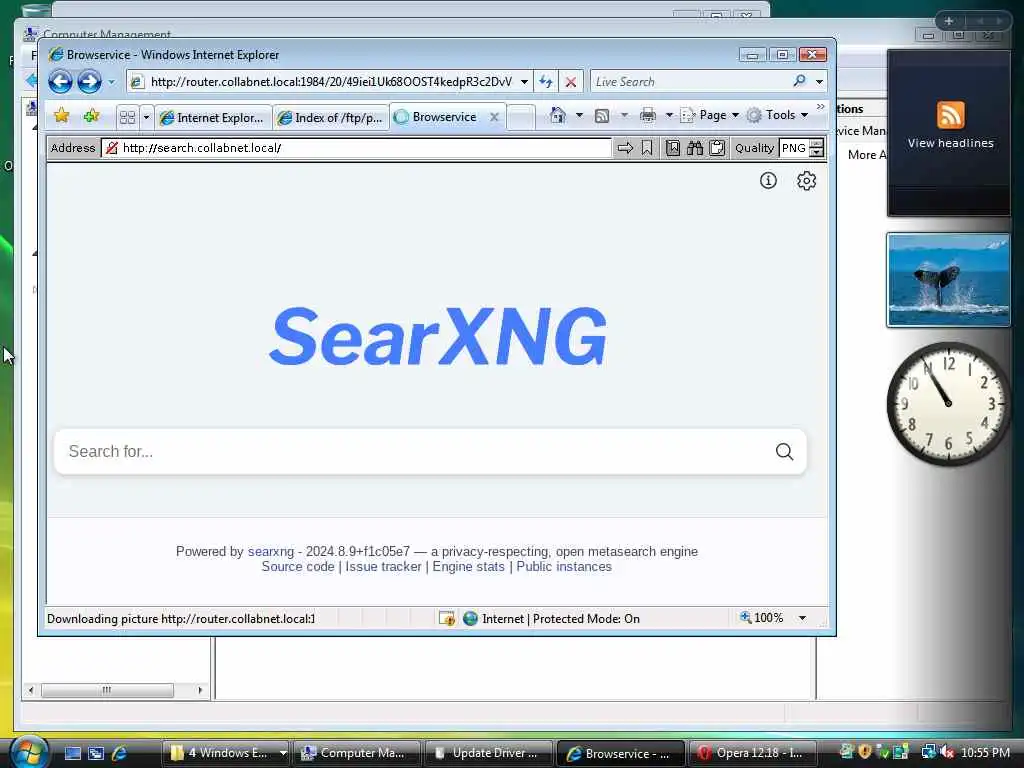Expand the tab list dropdown arrow
Screen dimensions: 1024x768
pos(146,118)
